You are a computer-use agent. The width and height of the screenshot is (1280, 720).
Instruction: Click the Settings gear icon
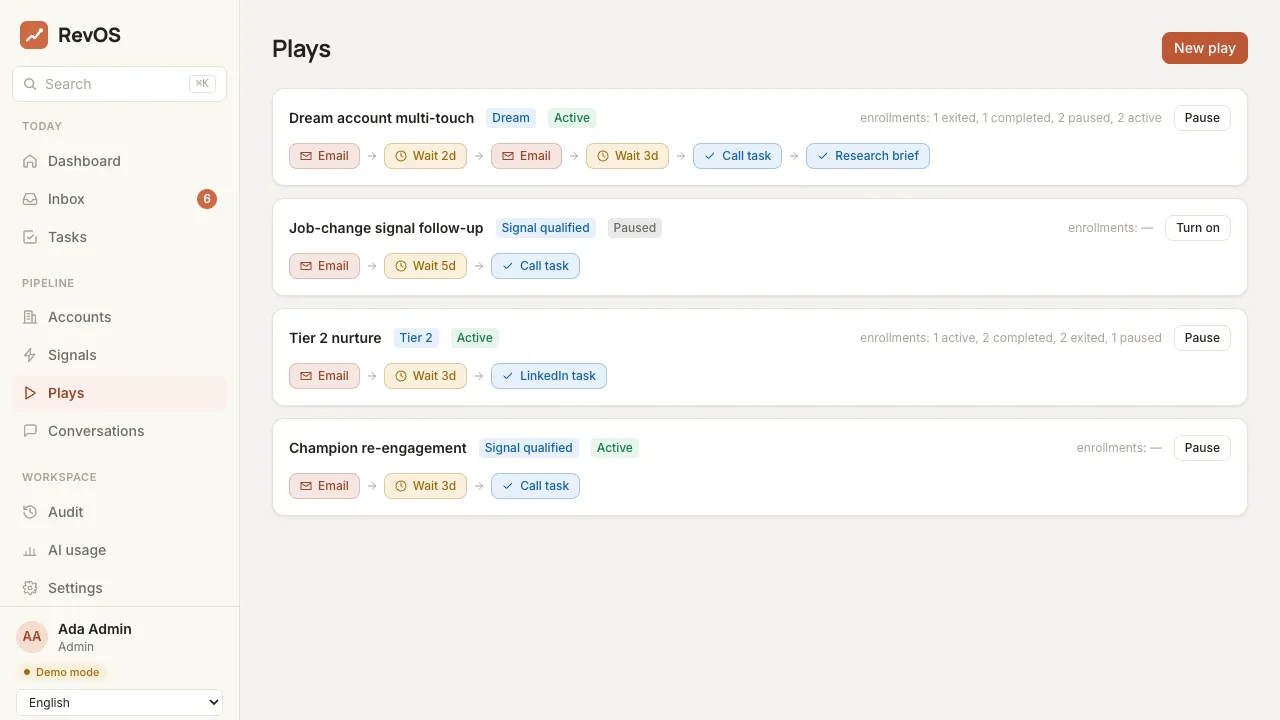pos(30,588)
